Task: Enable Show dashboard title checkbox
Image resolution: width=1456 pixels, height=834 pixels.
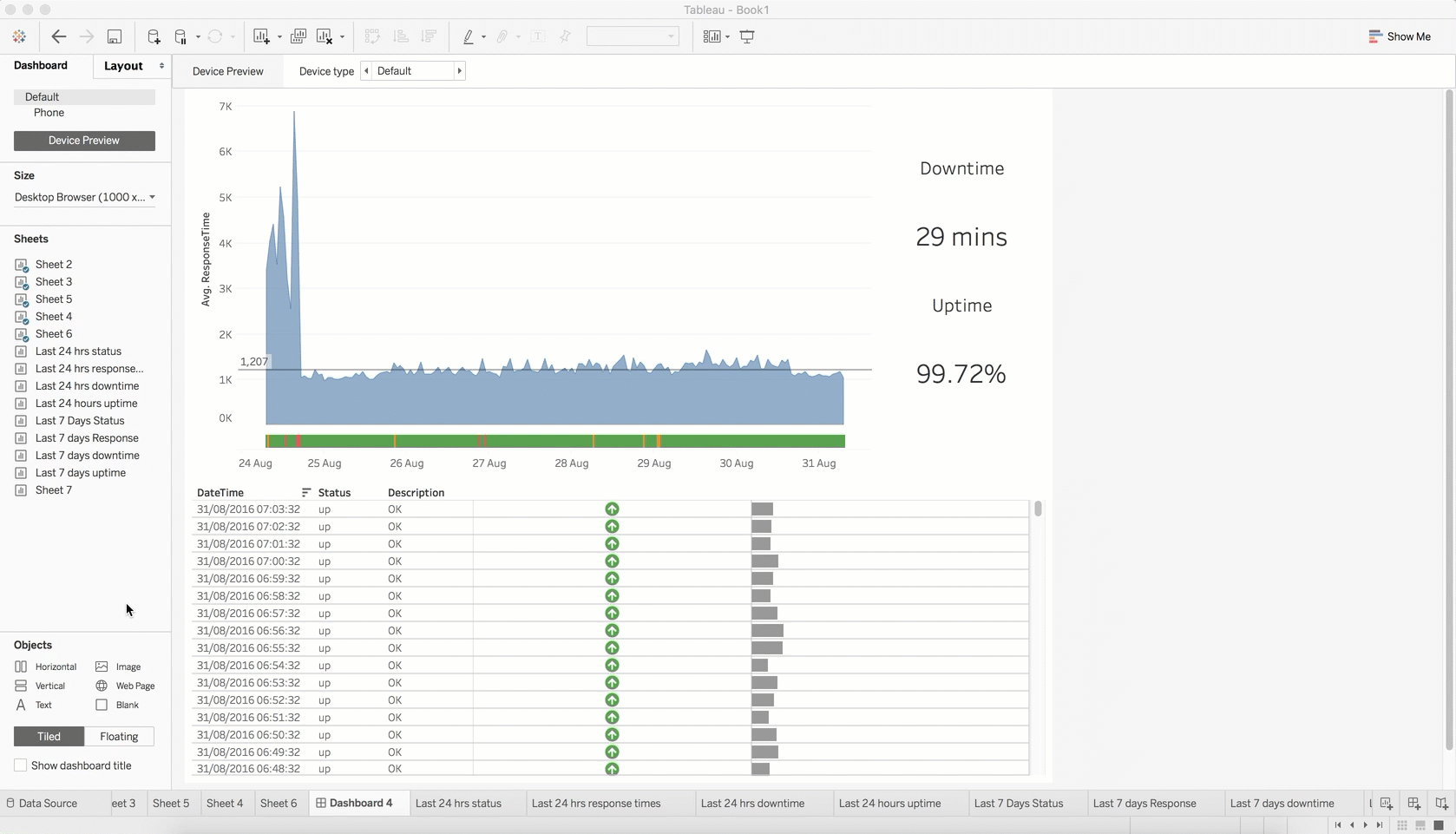Action: [x=20, y=765]
